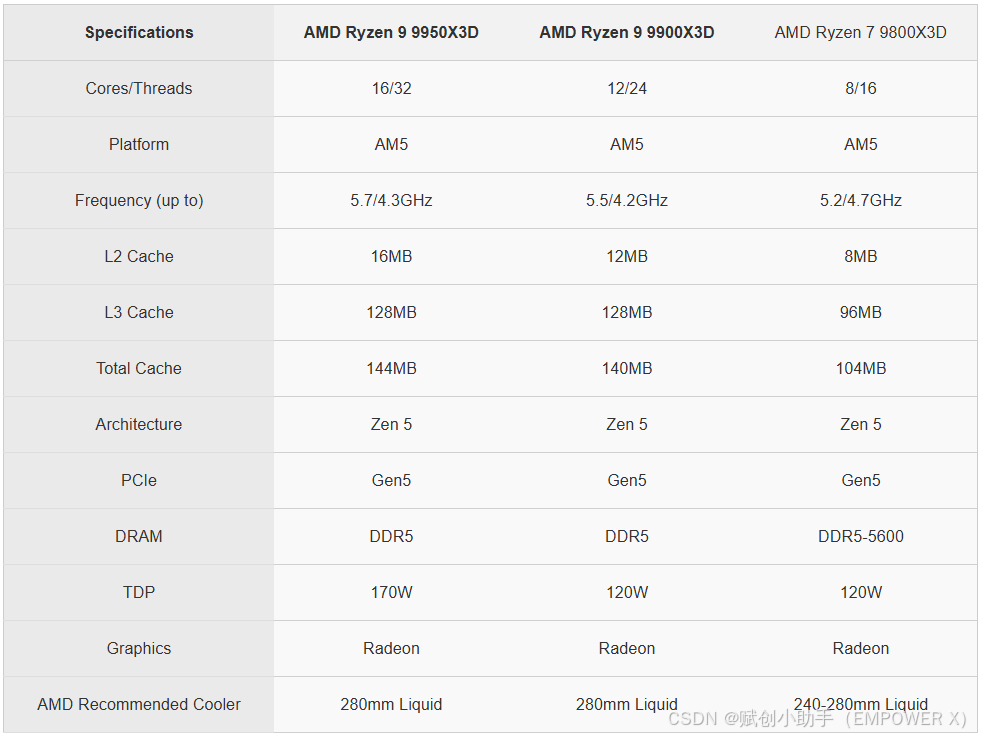Click the 104MB total cache value
The image size is (981, 736).
point(861,369)
